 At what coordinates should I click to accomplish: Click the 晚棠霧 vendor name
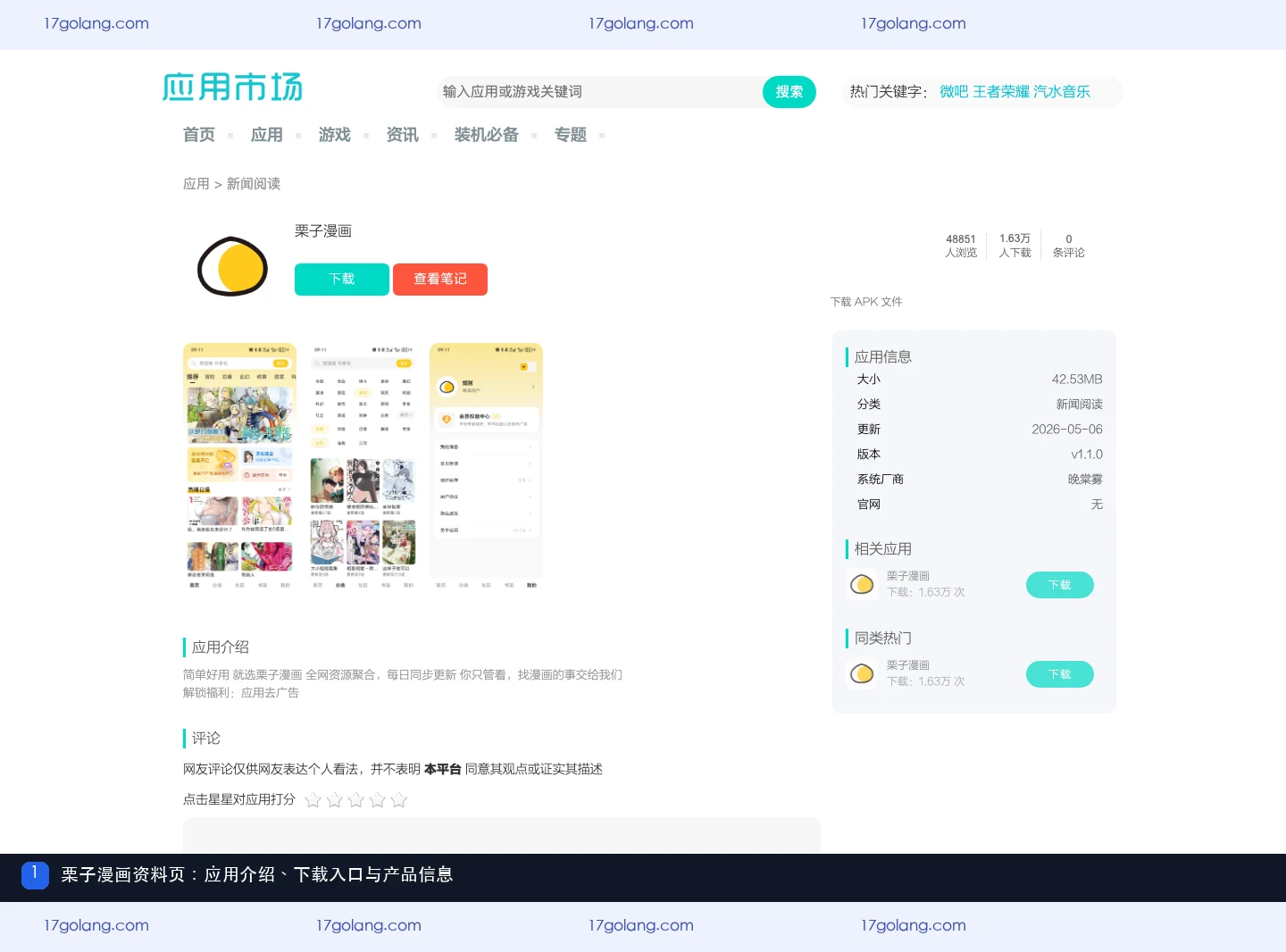(x=1085, y=480)
